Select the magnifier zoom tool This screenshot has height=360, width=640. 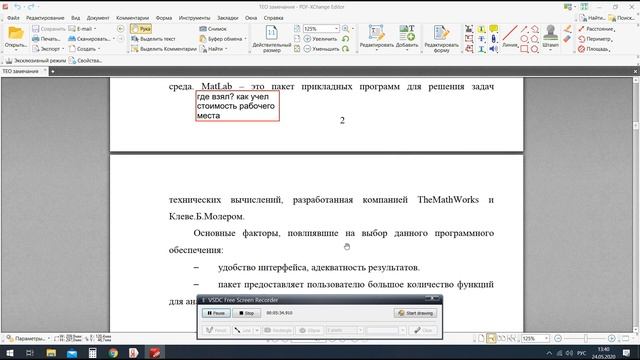346,29
